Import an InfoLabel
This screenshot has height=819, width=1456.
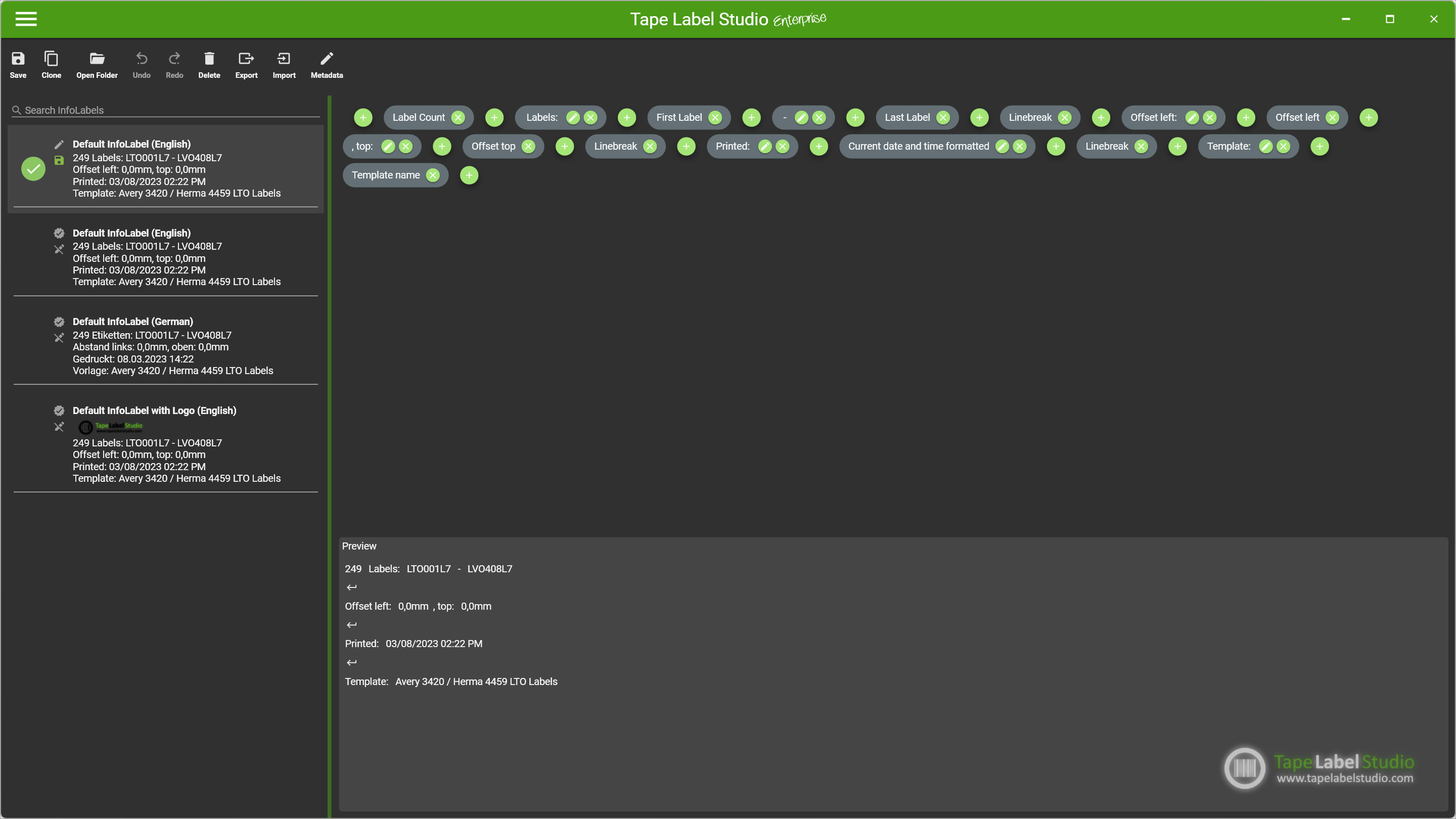(284, 64)
